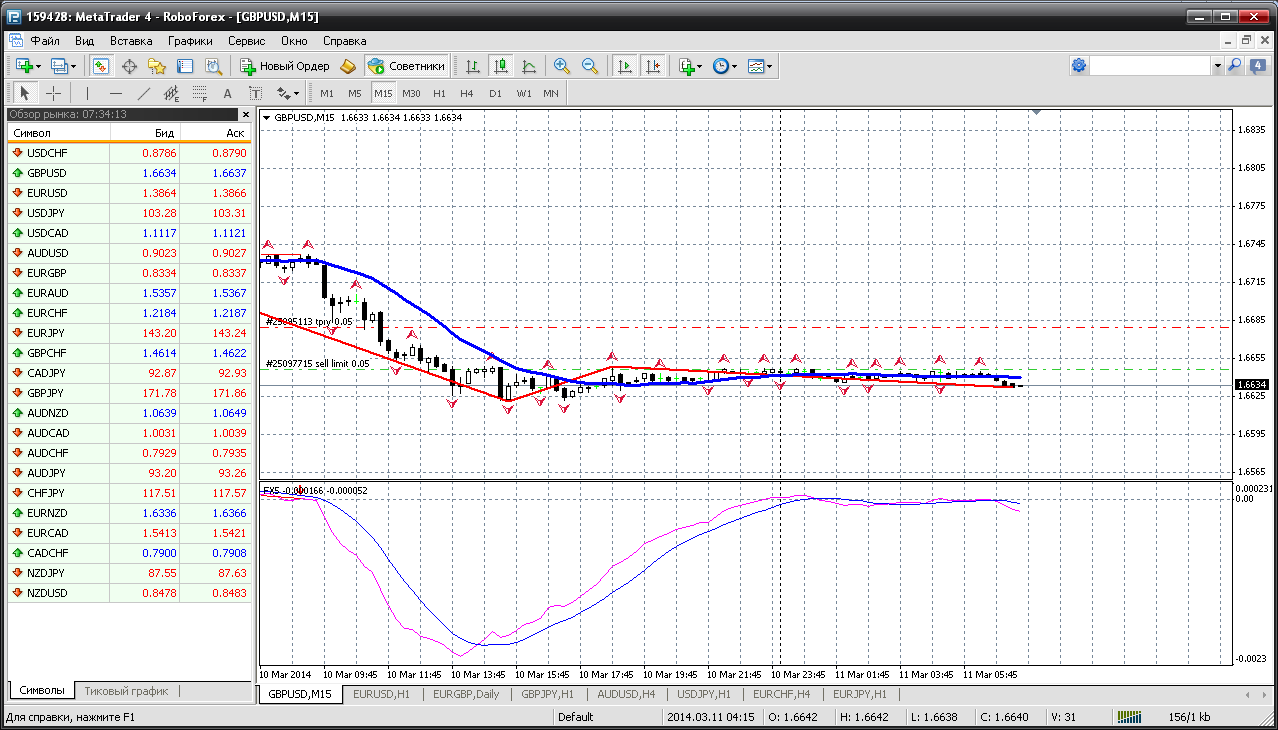Screen dimensions: 1278x730
Task: Click the Новый Ордер button
Action: point(285,66)
